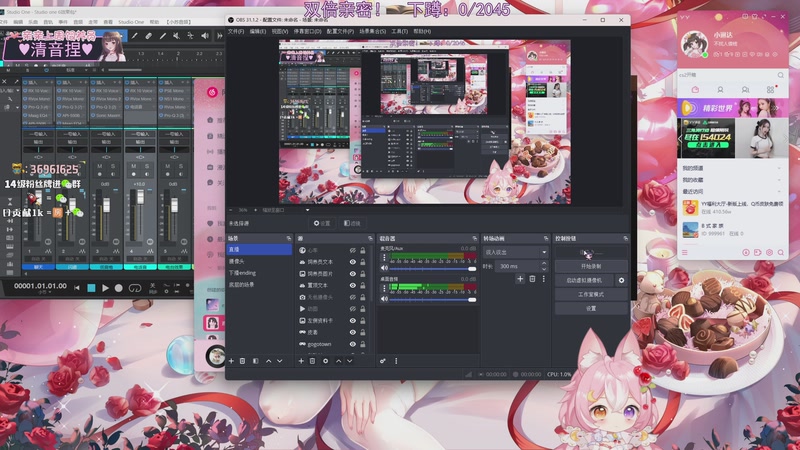The image size is (800, 450).
Task: Toggle loop in Studio One transport
Action: click(135, 288)
